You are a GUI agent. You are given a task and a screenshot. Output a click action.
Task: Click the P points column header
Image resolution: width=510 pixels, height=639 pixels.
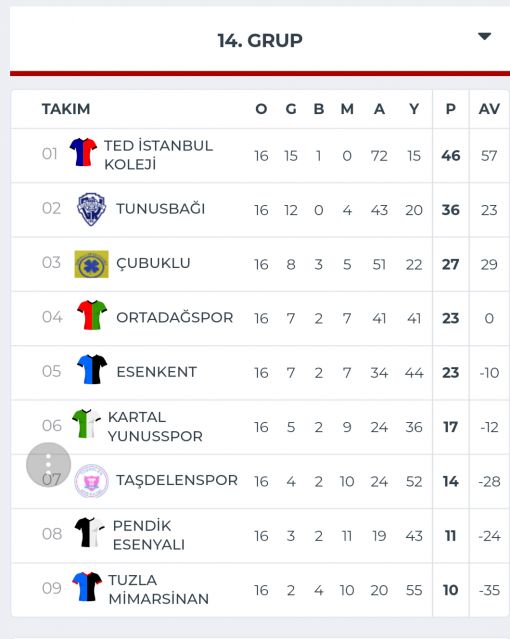pos(450,109)
